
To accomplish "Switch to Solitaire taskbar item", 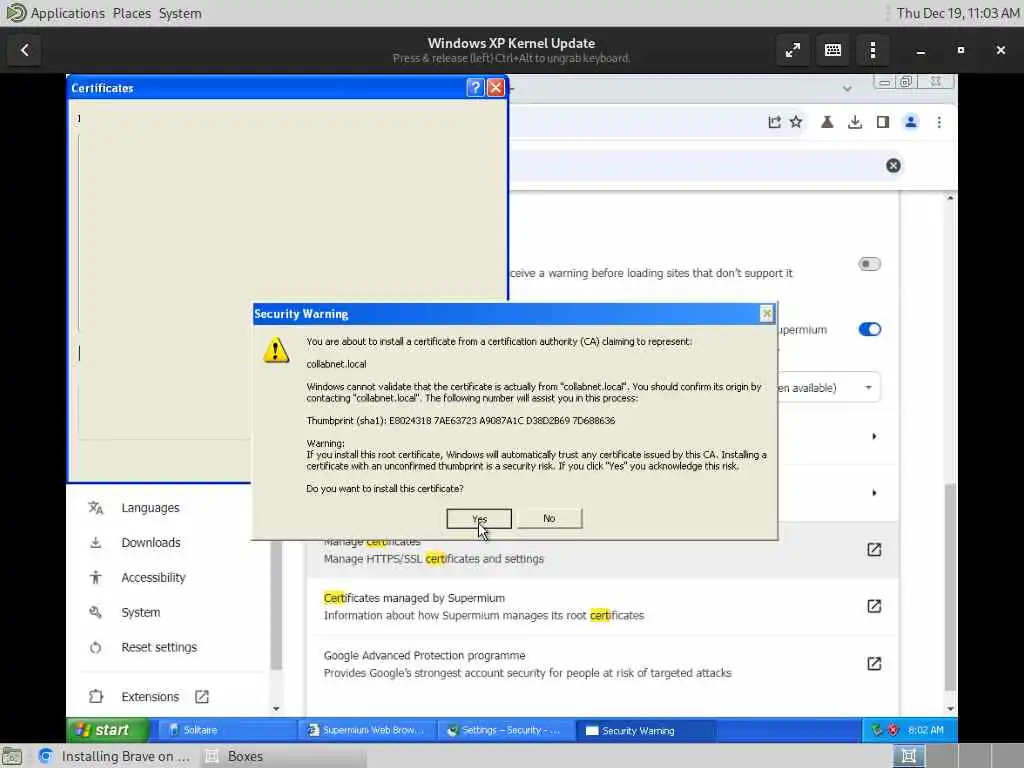I will coord(225,730).
